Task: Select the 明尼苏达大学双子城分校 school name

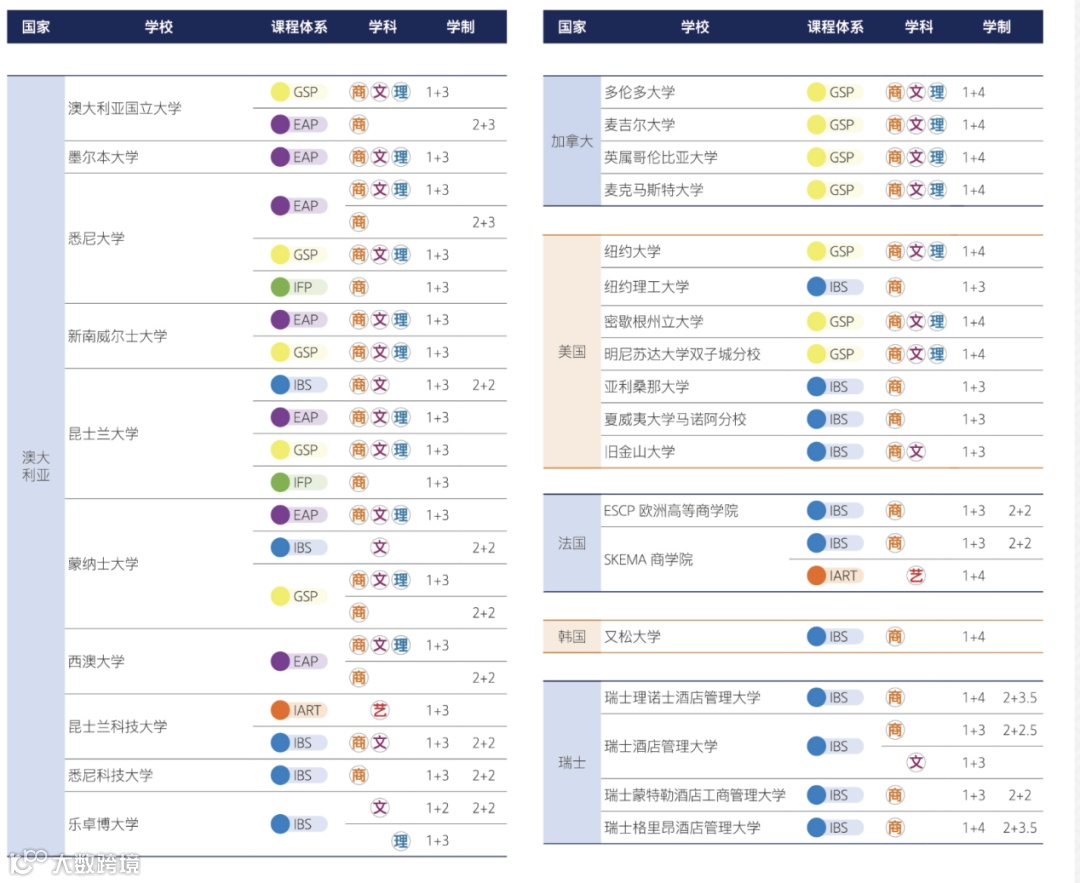Action: 682,354
